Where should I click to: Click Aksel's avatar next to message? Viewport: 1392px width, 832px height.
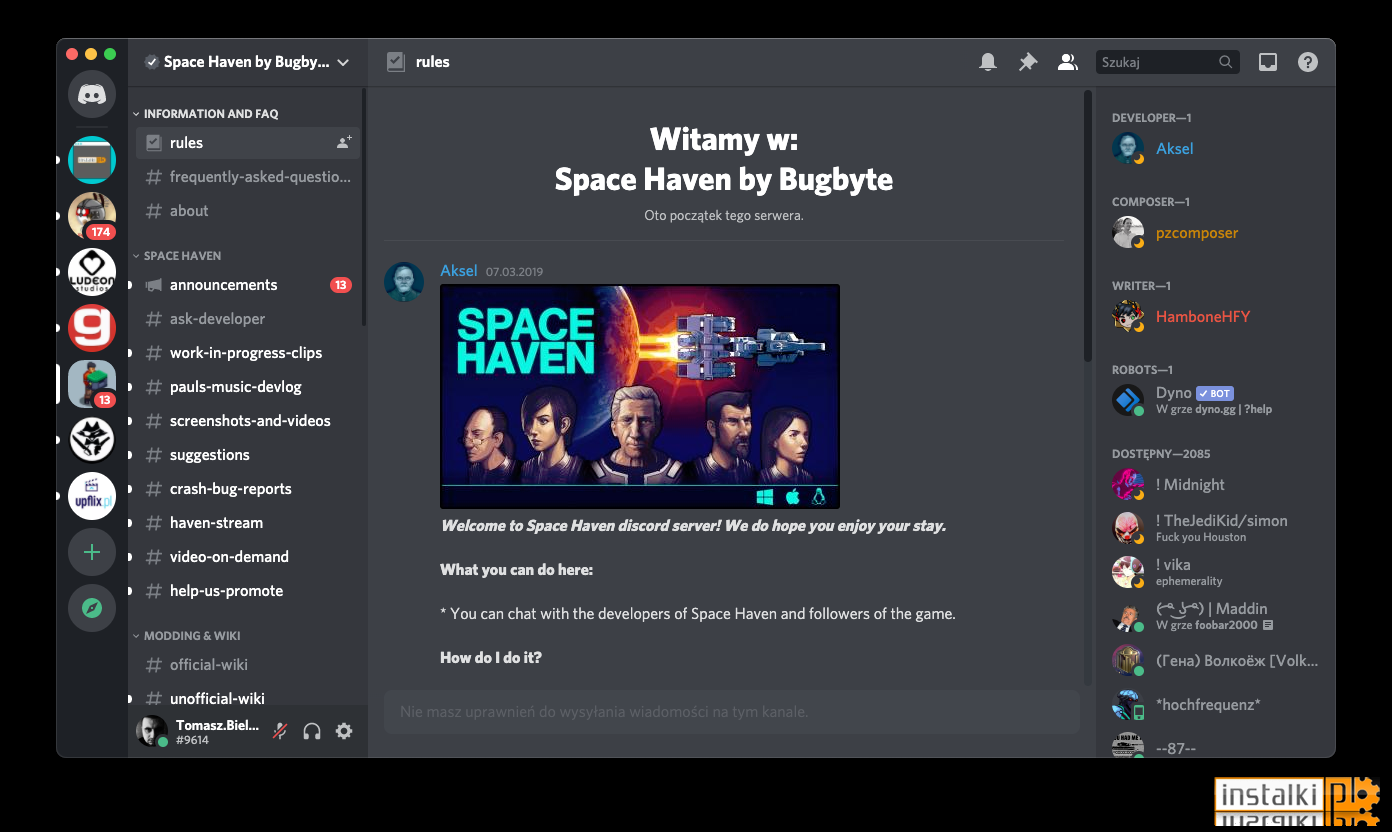pyautogui.click(x=404, y=282)
